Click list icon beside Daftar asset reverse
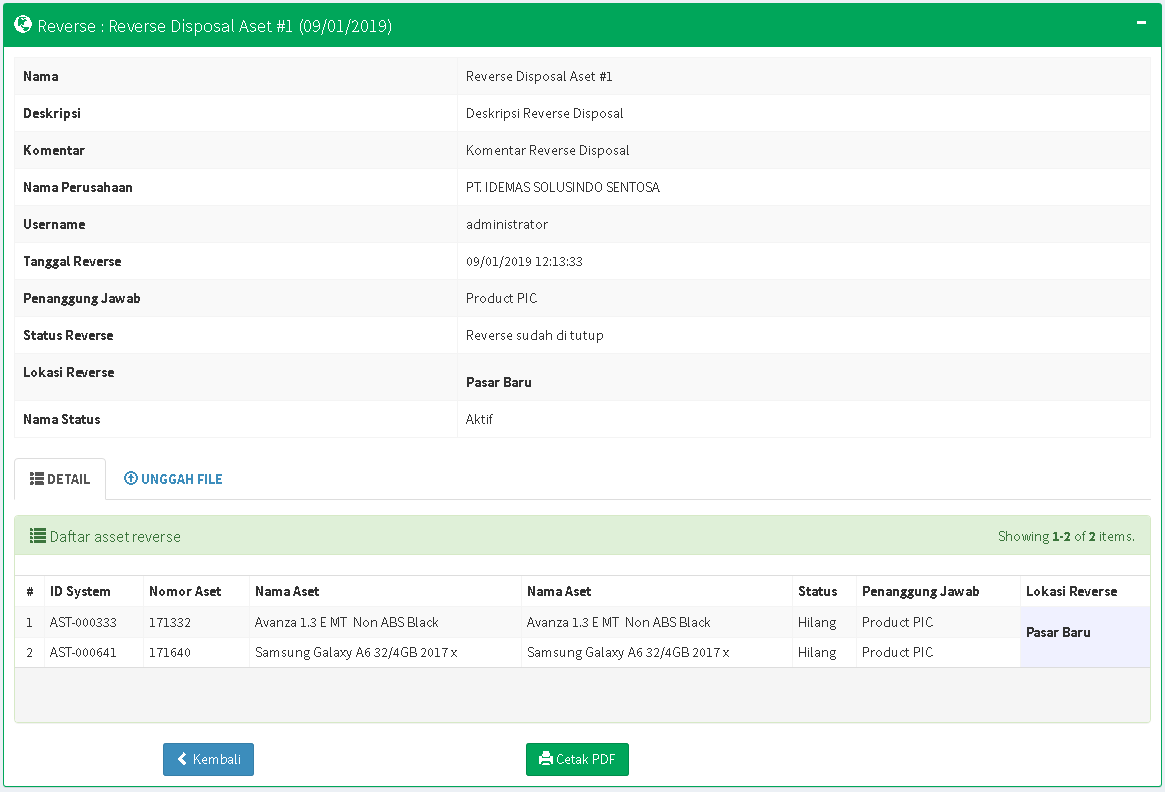 tap(38, 536)
